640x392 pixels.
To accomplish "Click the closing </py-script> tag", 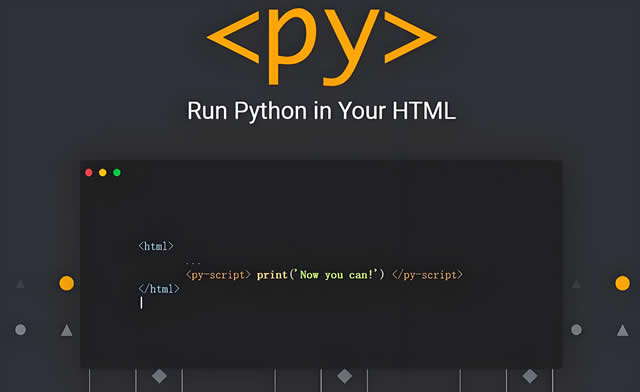I will point(427,275).
